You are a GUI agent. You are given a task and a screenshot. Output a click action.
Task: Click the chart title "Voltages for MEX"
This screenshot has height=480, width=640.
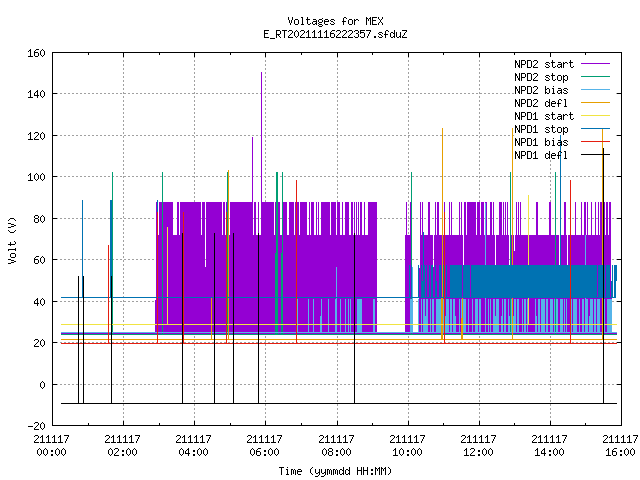(x=335, y=21)
